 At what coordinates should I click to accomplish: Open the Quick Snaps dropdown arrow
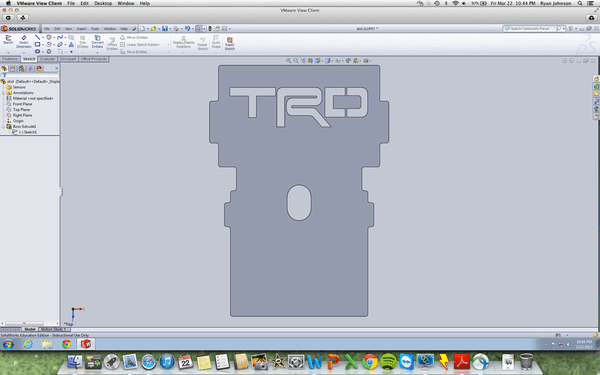pos(216,52)
